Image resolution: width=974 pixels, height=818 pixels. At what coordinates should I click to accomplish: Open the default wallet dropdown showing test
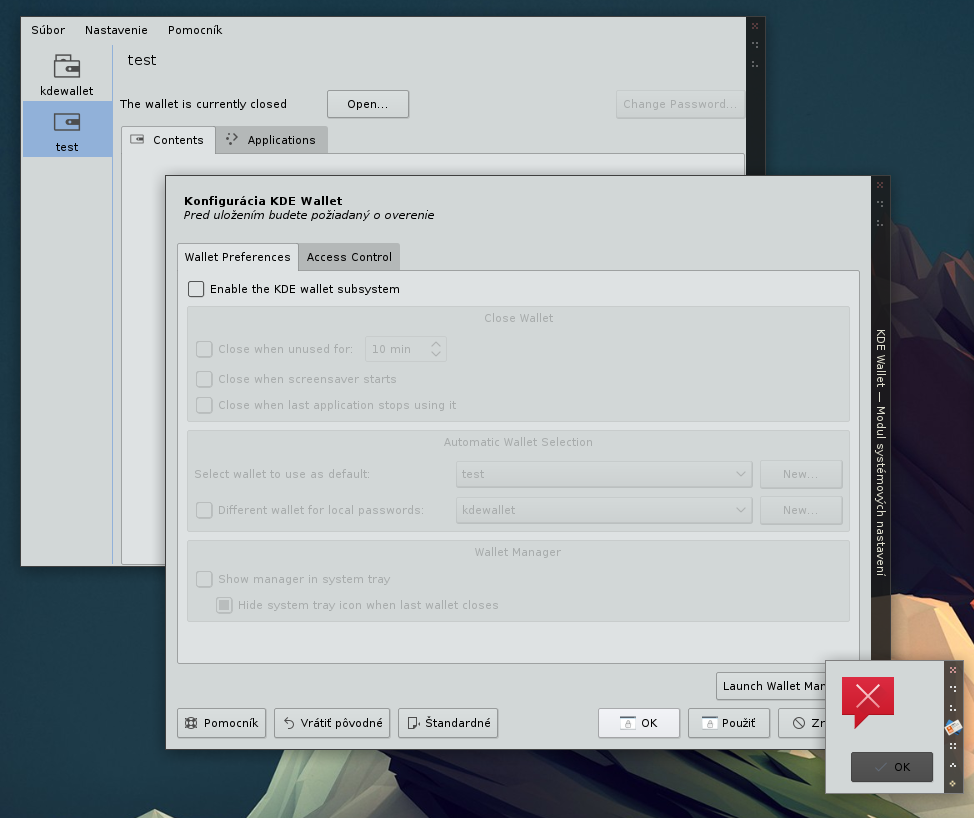tap(604, 474)
